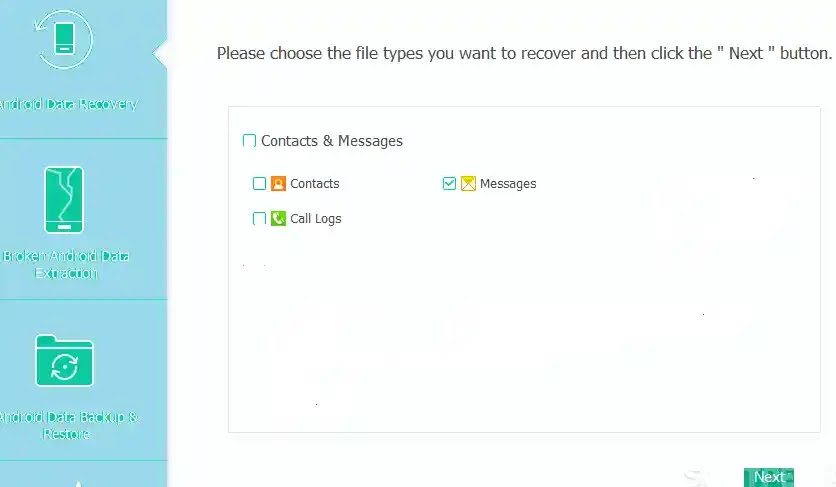The image size is (836, 487).
Task: Click the Call Logs text label
Action: [315, 219]
